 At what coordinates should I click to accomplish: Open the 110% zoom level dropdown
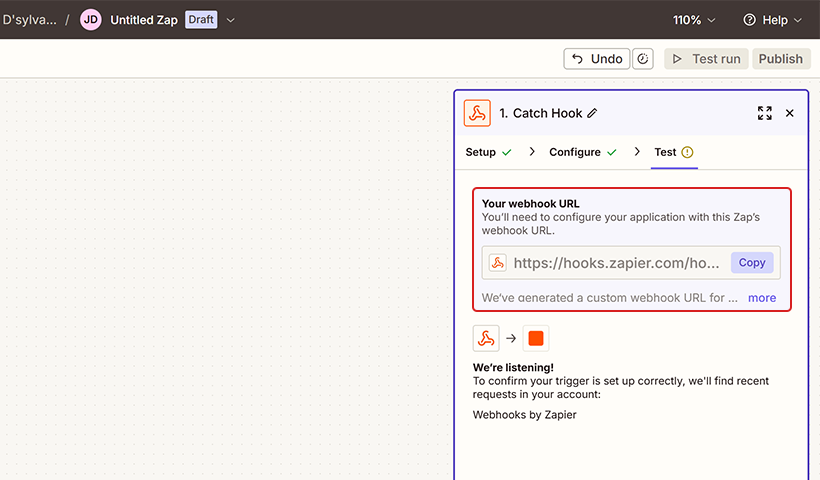click(x=694, y=20)
